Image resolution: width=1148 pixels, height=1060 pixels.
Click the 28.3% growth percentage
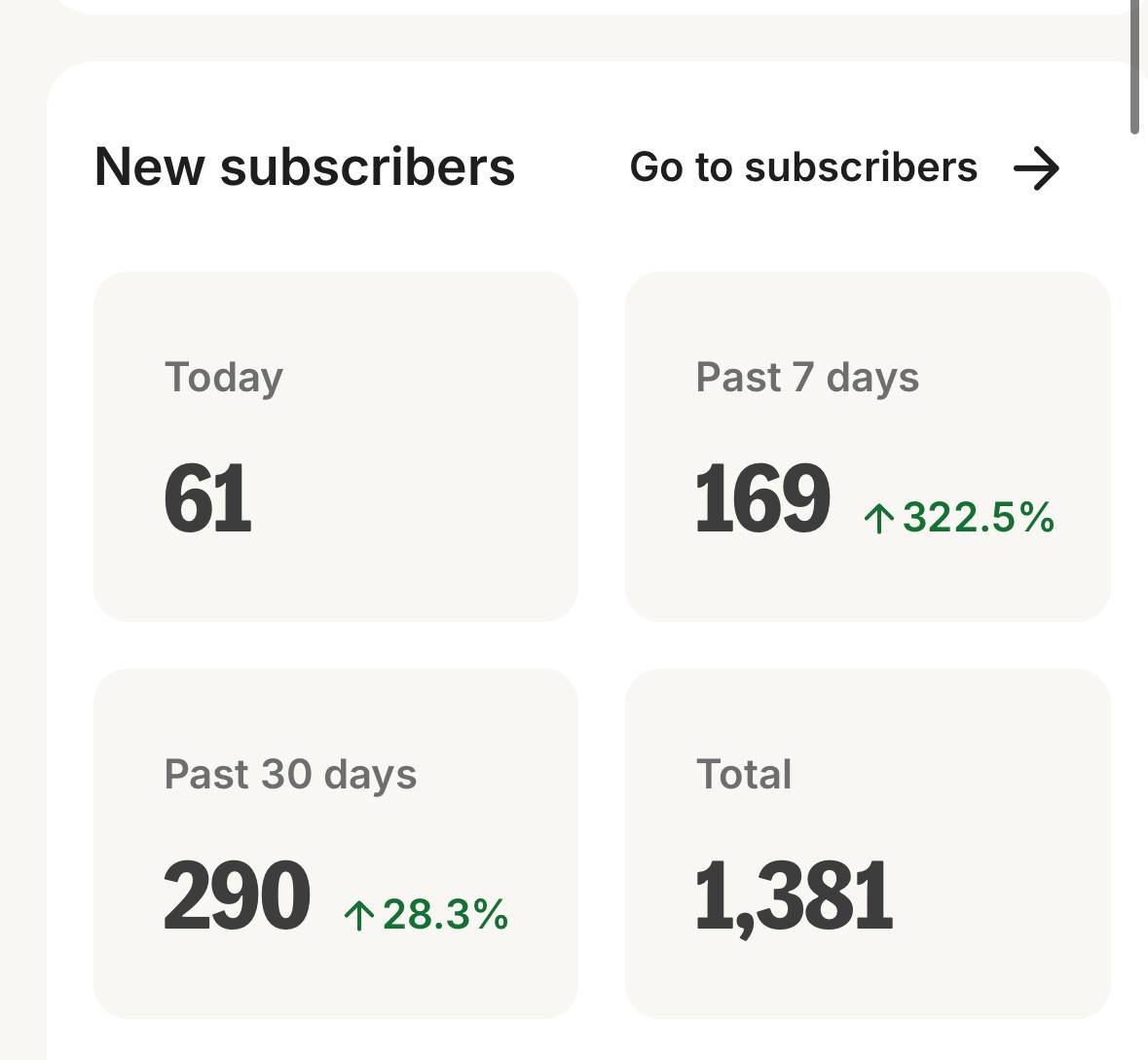click(x=445, y=914)
